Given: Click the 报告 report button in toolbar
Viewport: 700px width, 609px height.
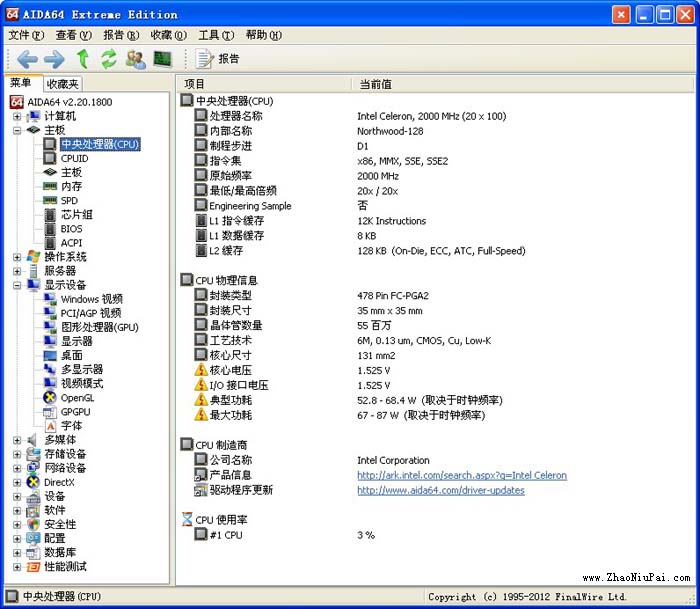Looking at the screenshot, I should (218, 58).
